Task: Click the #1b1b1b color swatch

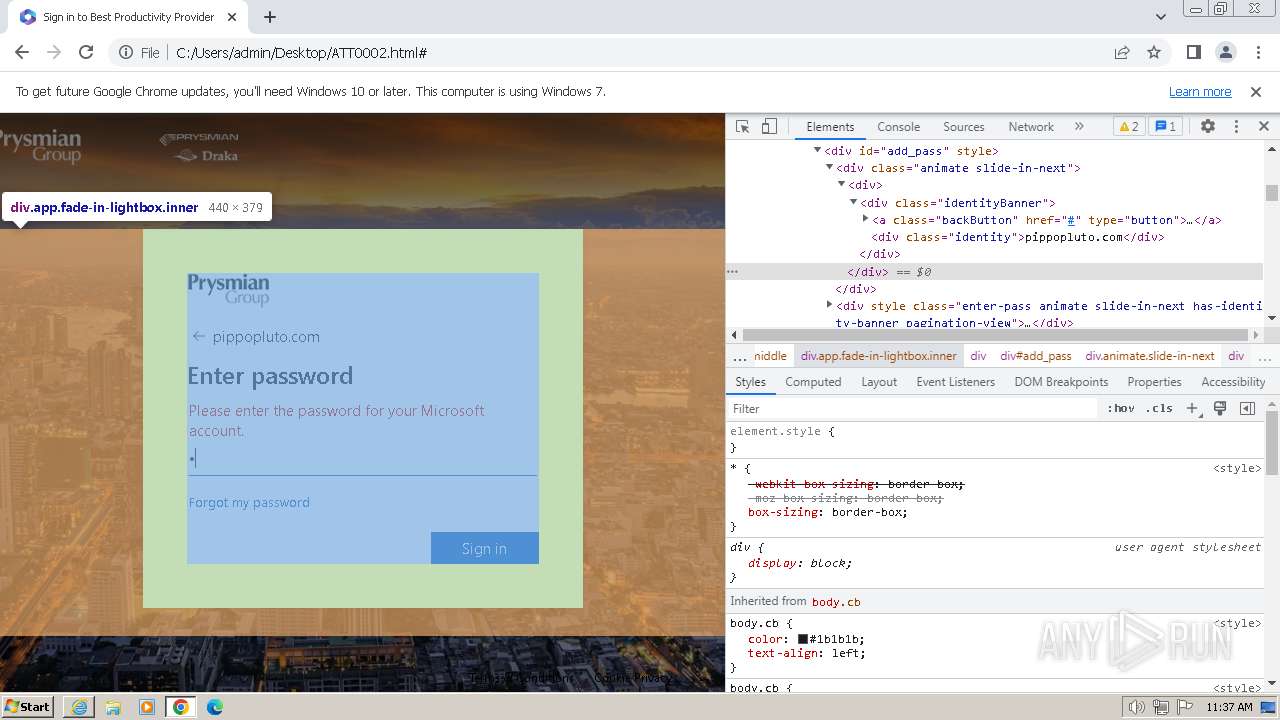Action: (802, 639)
